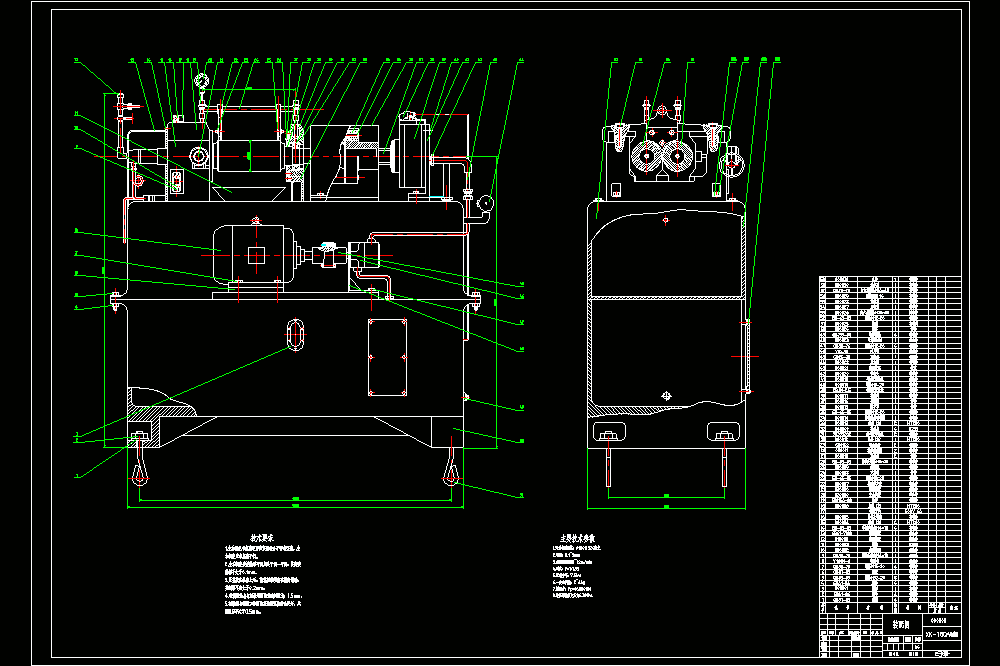Select the electric motor body in front view
The image size is (1000, 666).
pos(253,255)
